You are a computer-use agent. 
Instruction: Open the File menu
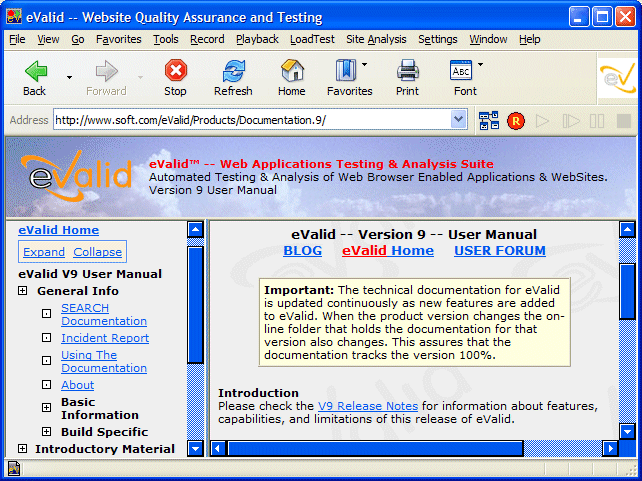point(17,39)
